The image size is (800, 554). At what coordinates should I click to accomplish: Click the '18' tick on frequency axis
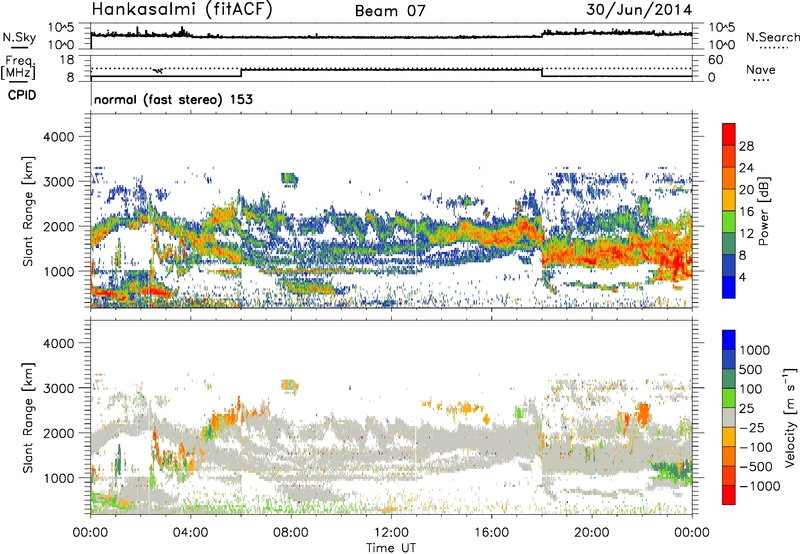click(x=67, y=60)
